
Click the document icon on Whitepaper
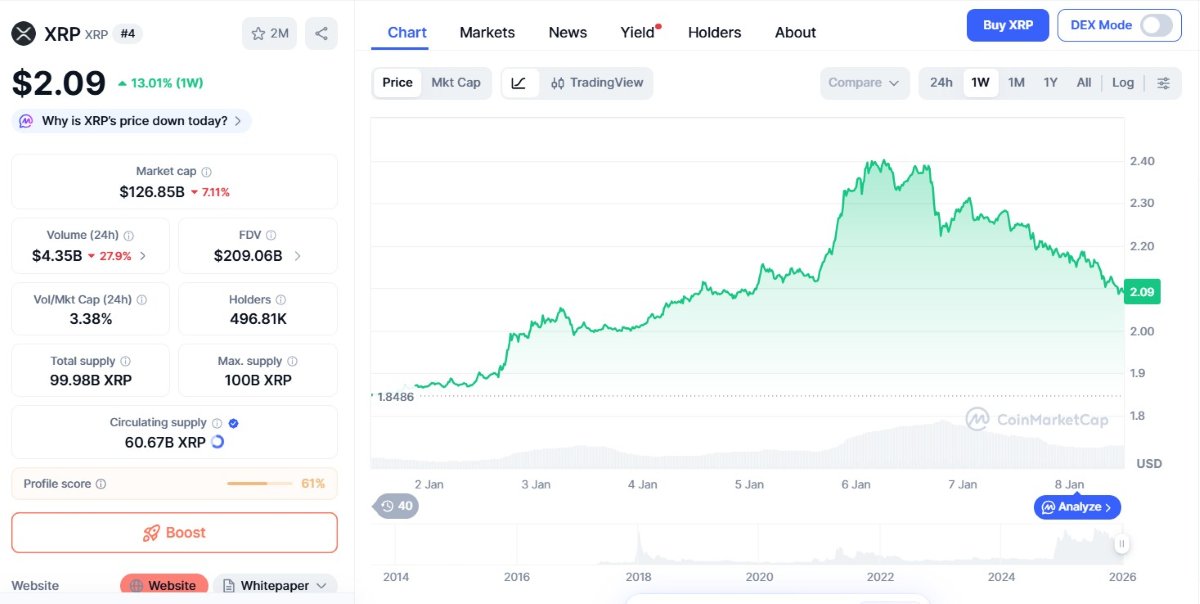coord(228,586)
